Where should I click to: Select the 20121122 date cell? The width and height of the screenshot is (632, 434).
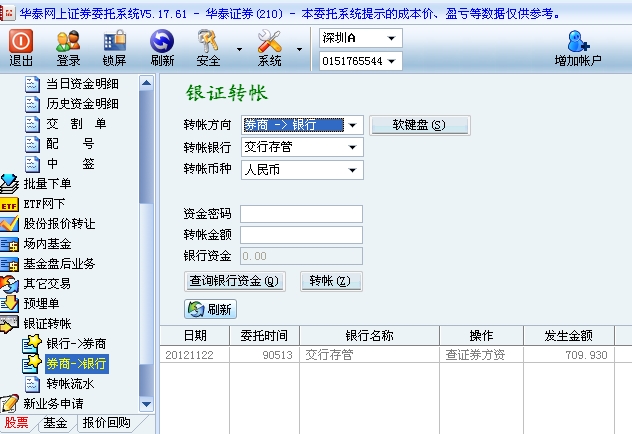tap(195, 355)
